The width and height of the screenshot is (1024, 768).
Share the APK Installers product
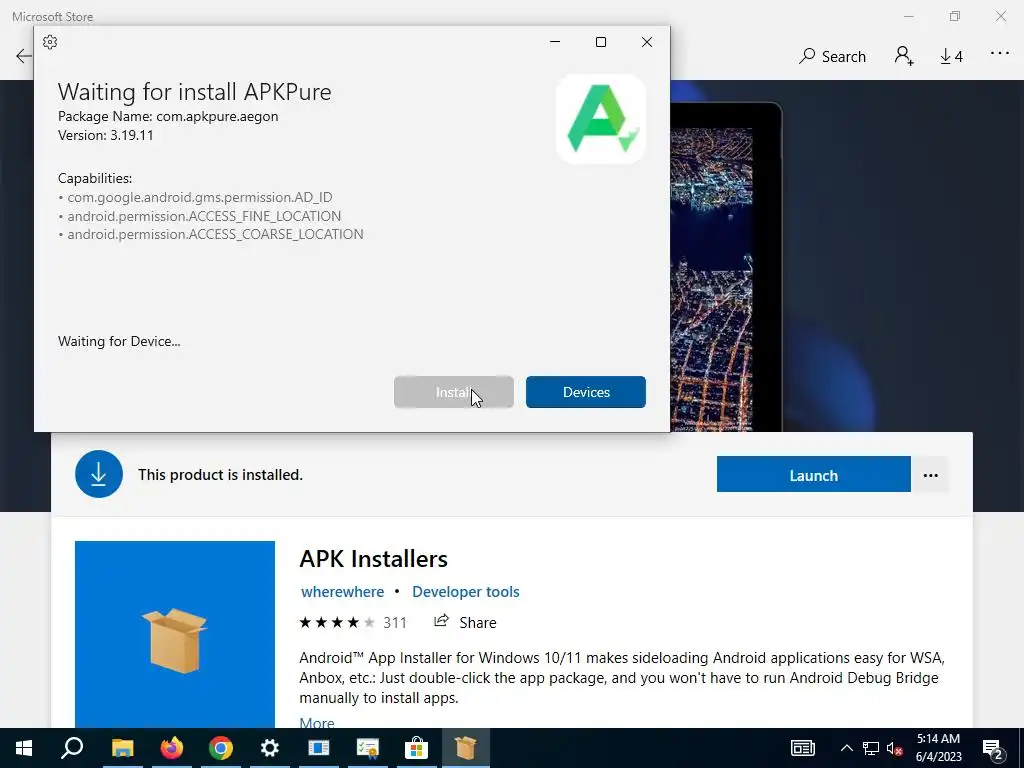coord(465,622)
